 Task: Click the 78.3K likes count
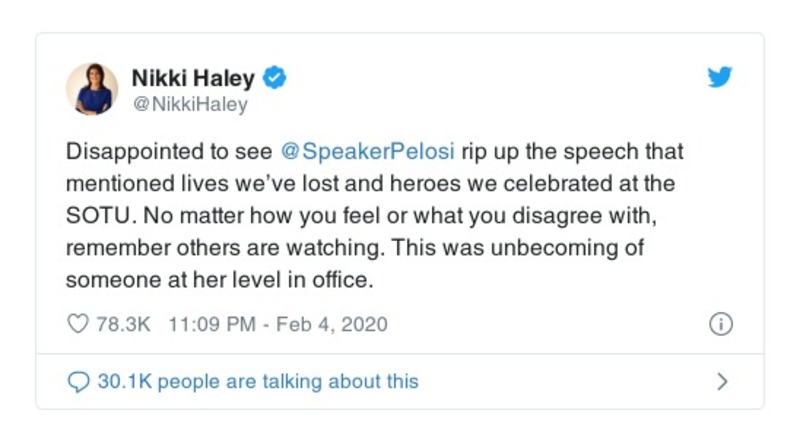[123, 325]
